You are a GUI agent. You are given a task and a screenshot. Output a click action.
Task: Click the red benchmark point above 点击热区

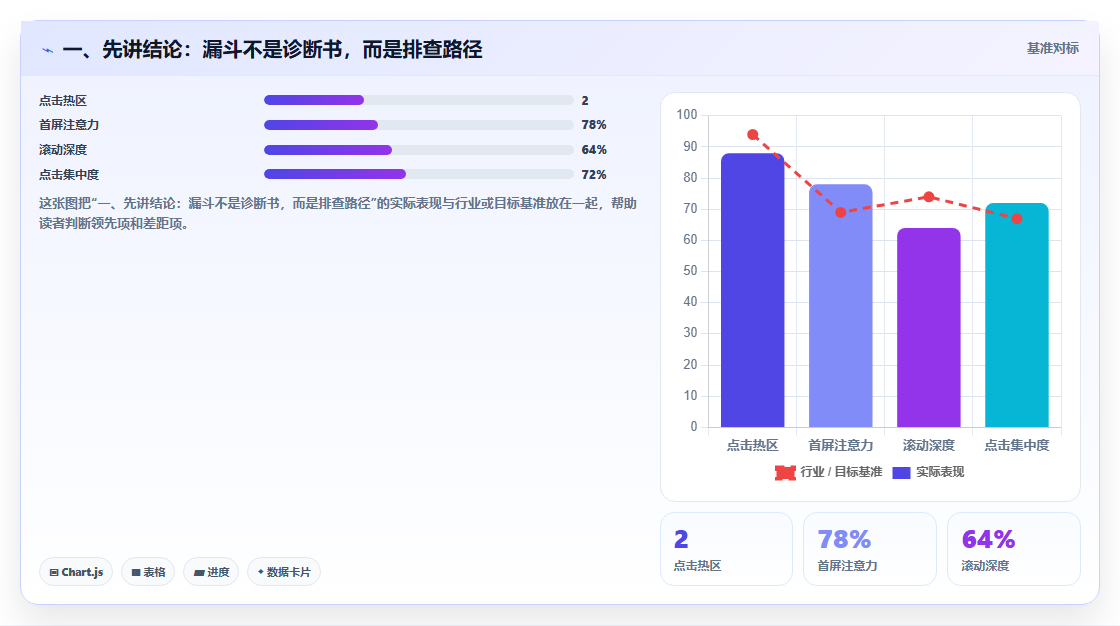click(752, 134)
